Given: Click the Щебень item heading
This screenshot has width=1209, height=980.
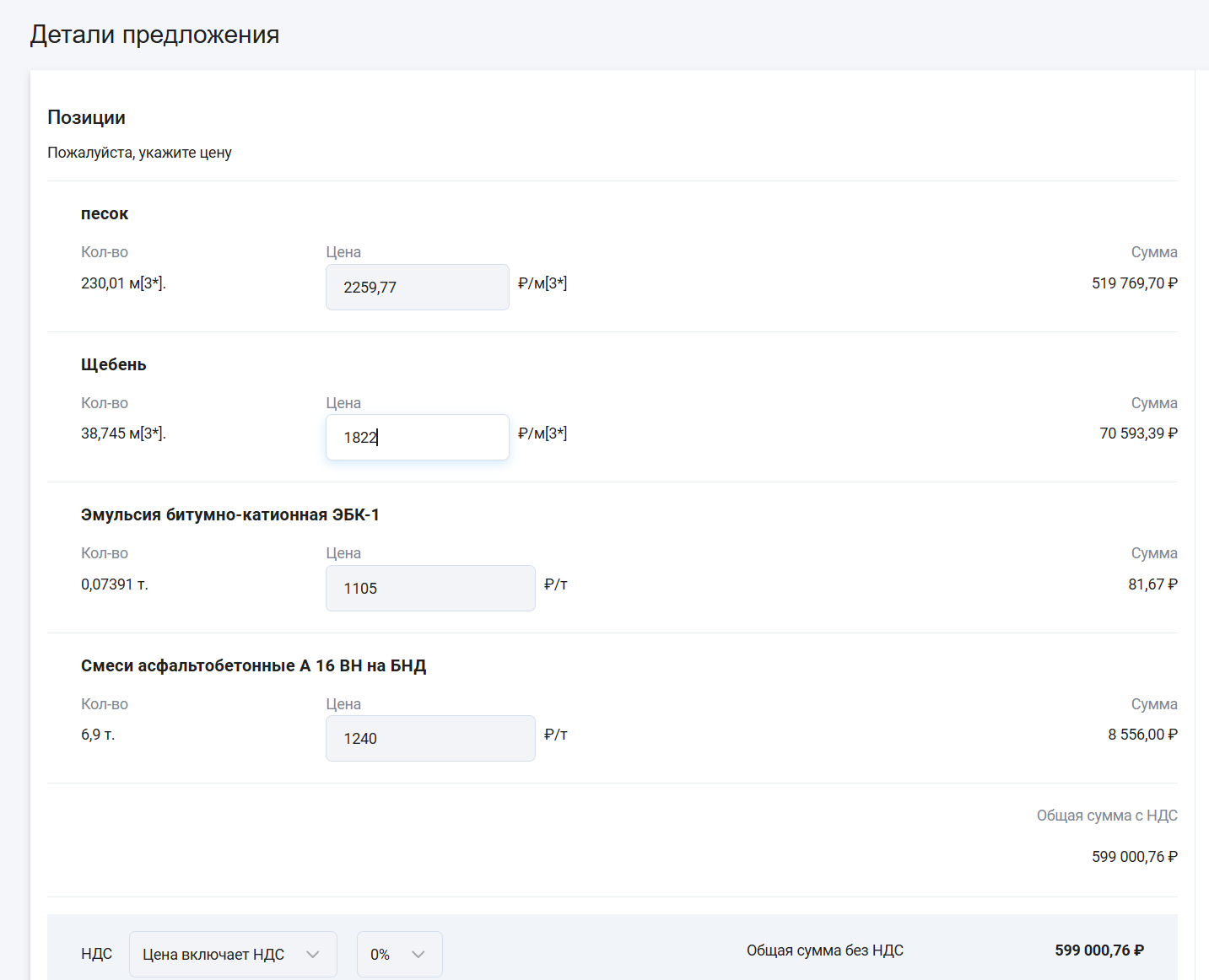Looking at the screenshot, I should 114,364.
